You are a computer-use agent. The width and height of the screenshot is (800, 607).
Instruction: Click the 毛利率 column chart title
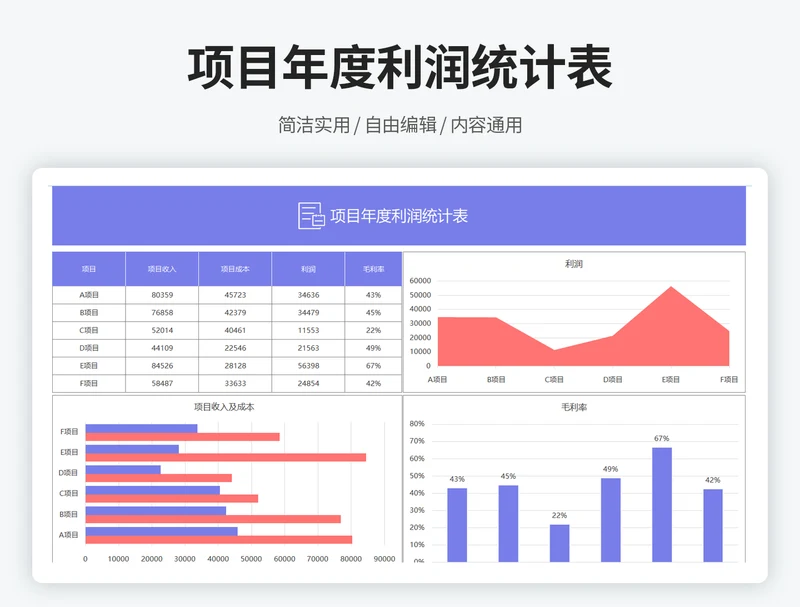click(x=574, y=407)
